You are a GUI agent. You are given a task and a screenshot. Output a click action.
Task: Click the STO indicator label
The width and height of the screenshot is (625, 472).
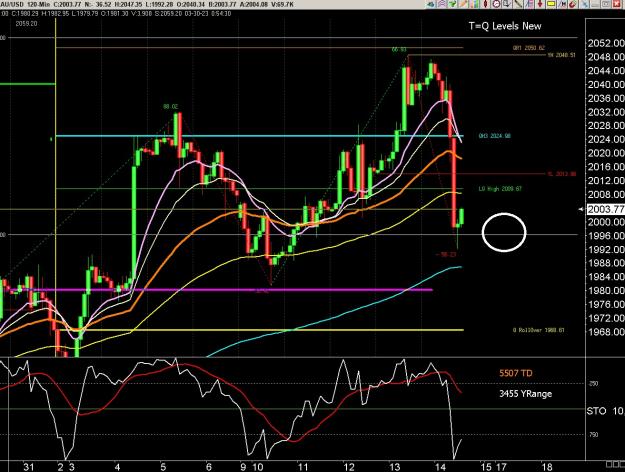click(x=596, y=411)
